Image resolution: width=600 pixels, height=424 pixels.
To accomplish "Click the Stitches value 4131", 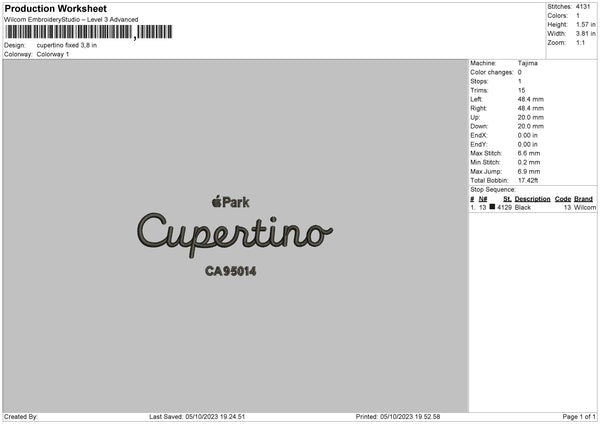I will click(583, 7).
